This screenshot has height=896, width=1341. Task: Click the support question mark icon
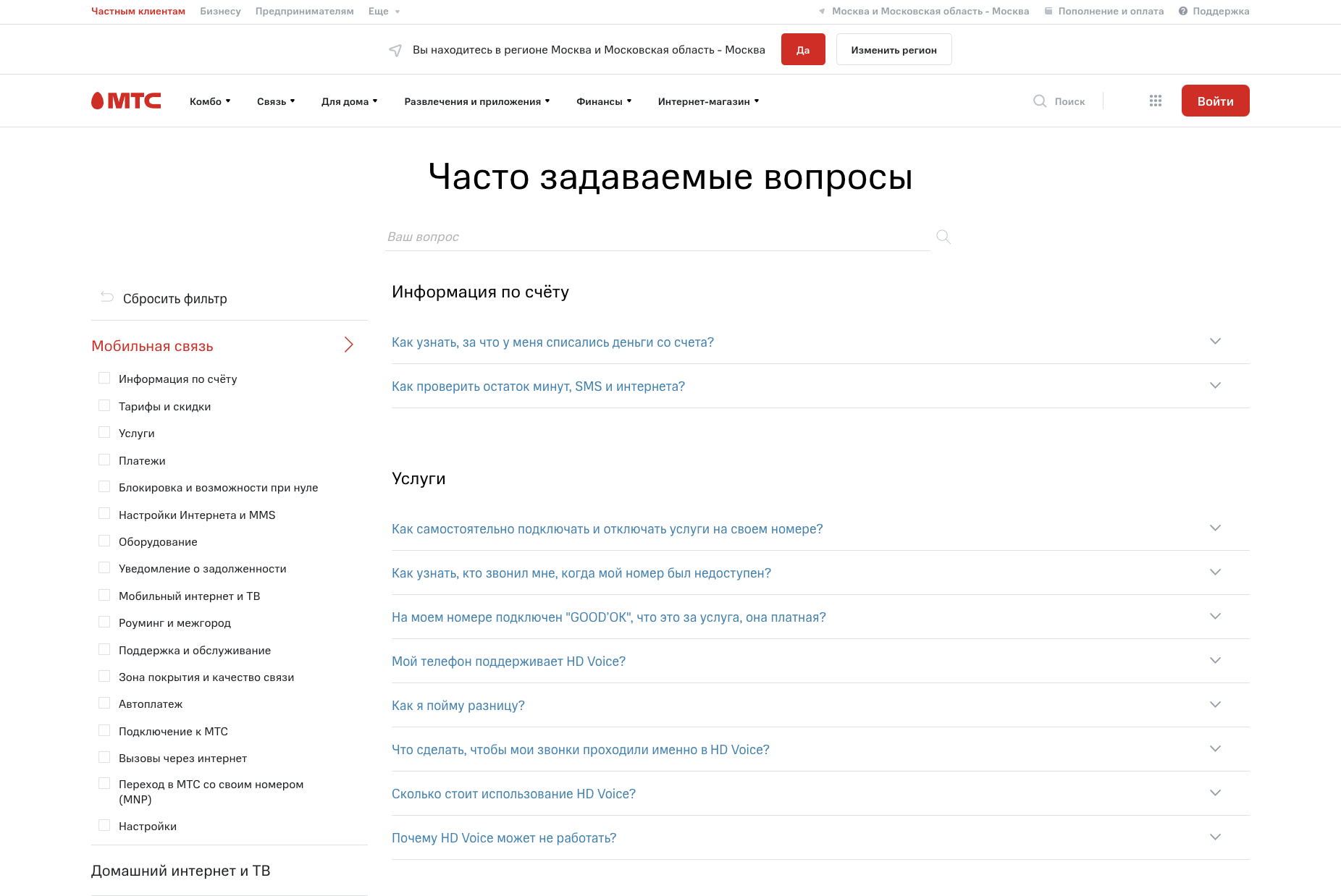coord(1183,11)
